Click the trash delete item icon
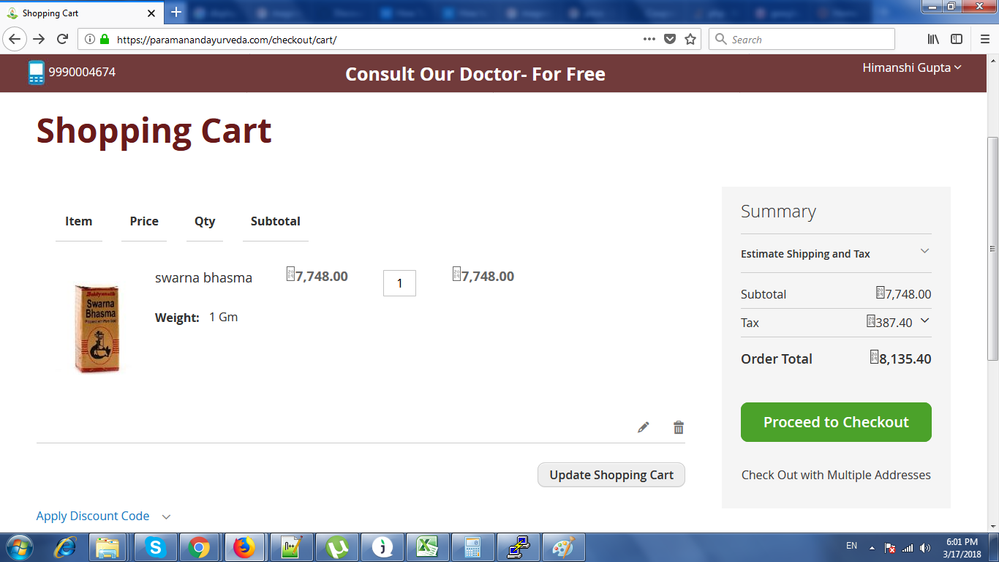The image size is (999, 562). tap(678, 427)
